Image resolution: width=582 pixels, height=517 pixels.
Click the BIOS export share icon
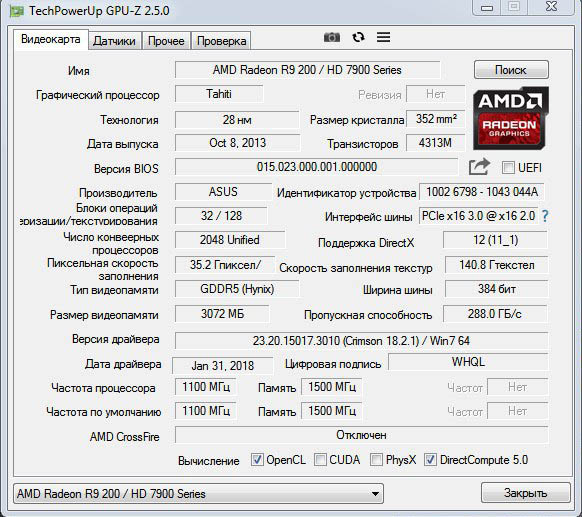pyautogui.click(x=479, y=167)
